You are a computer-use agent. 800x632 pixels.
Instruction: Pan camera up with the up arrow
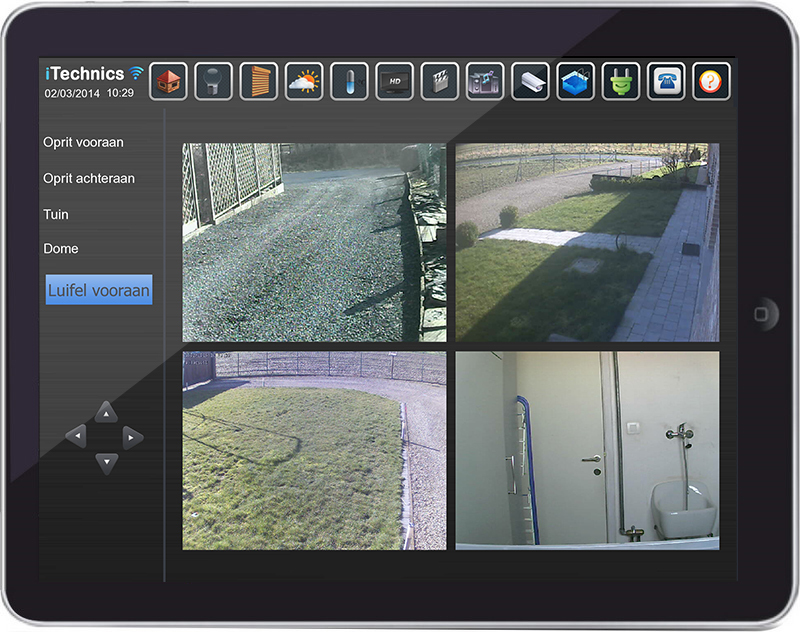click(106, 412)
